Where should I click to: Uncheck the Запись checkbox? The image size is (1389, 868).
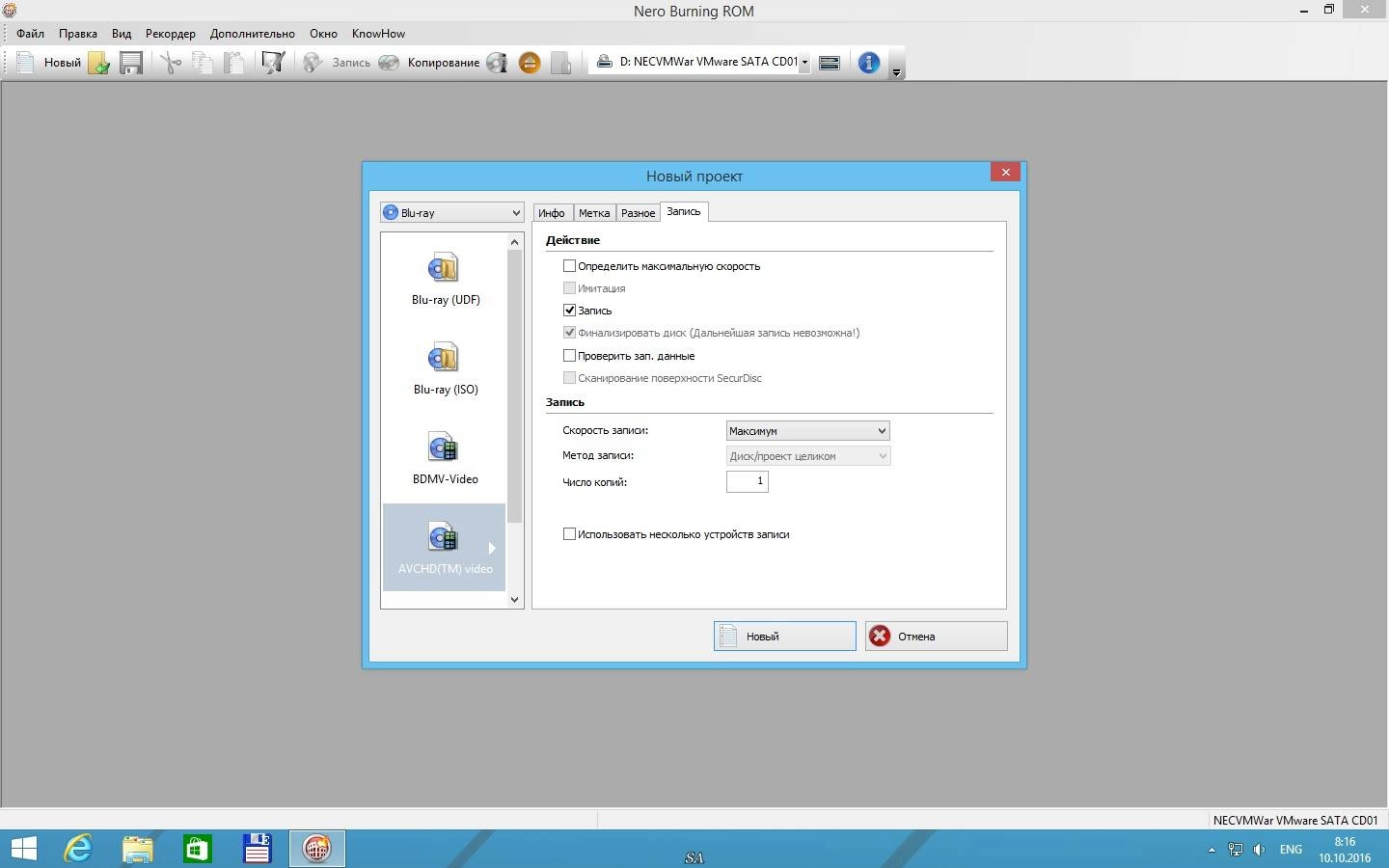click(x=569, y=310)
